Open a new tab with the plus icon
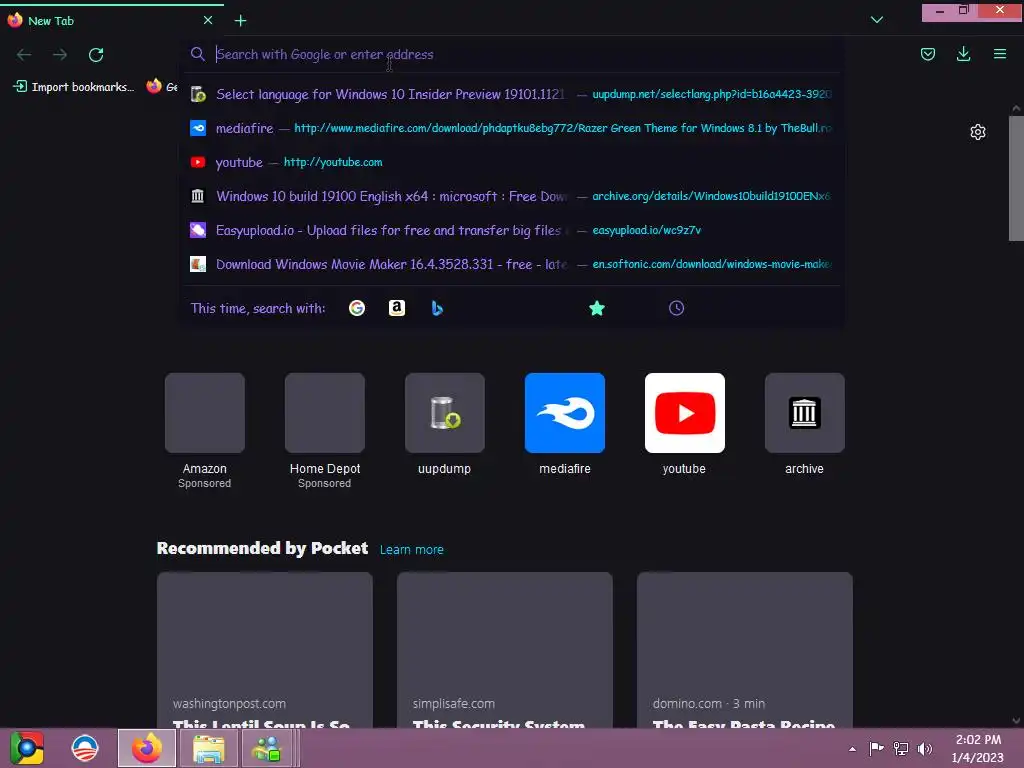This screenshot has height=768, width=1024. tap(240, 21)
